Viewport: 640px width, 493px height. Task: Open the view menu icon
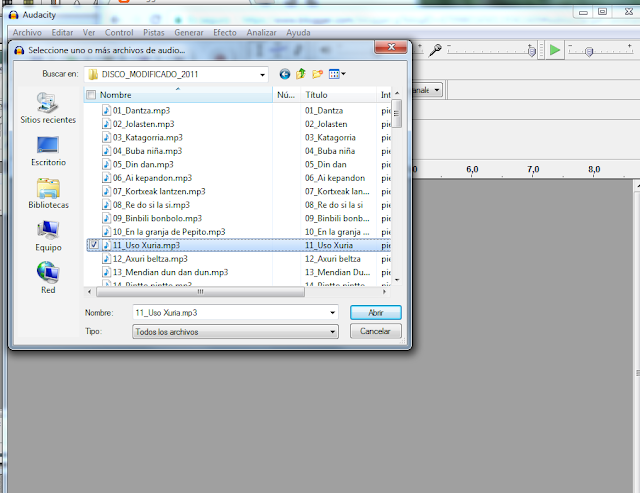tap(337, 74)
